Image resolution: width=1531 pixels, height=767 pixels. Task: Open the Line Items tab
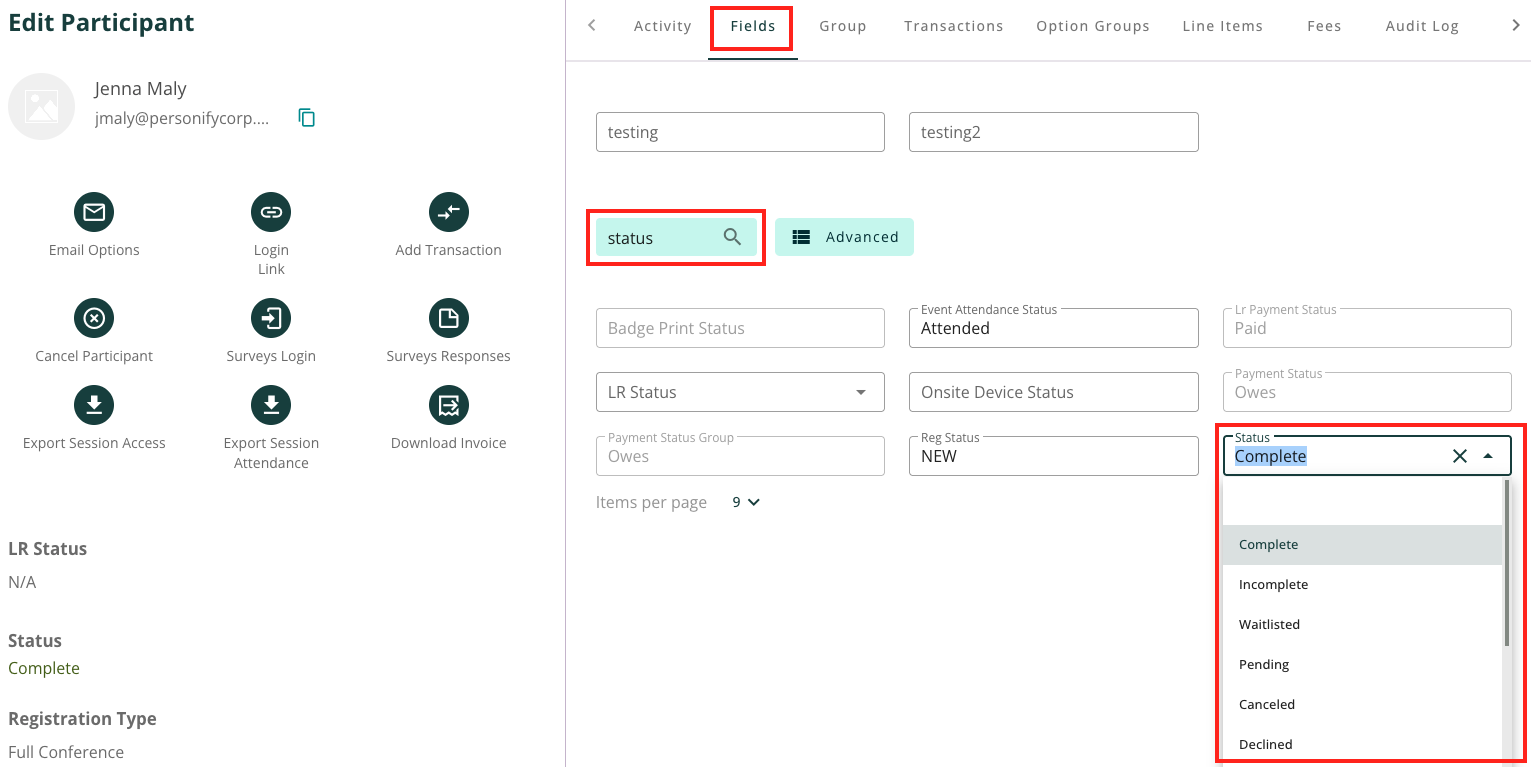[1223, 26]
